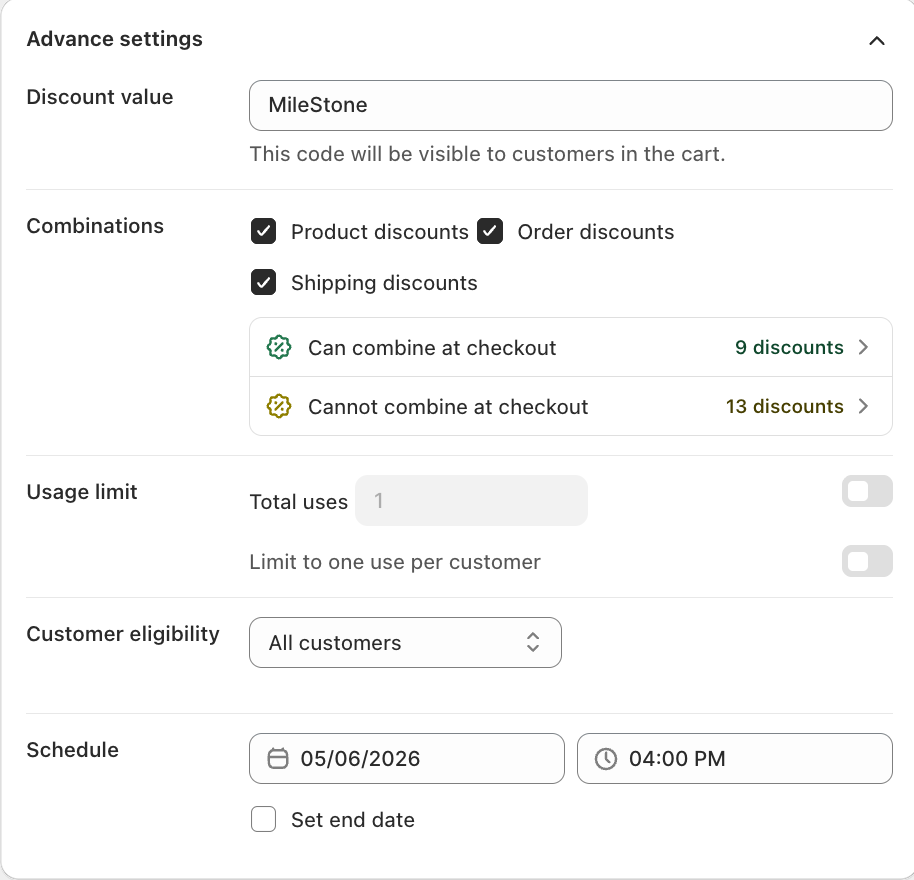Viewport: 914px width, 880px height.
Task: Open the All customers dropdown
Action: [x=405, y=643]
